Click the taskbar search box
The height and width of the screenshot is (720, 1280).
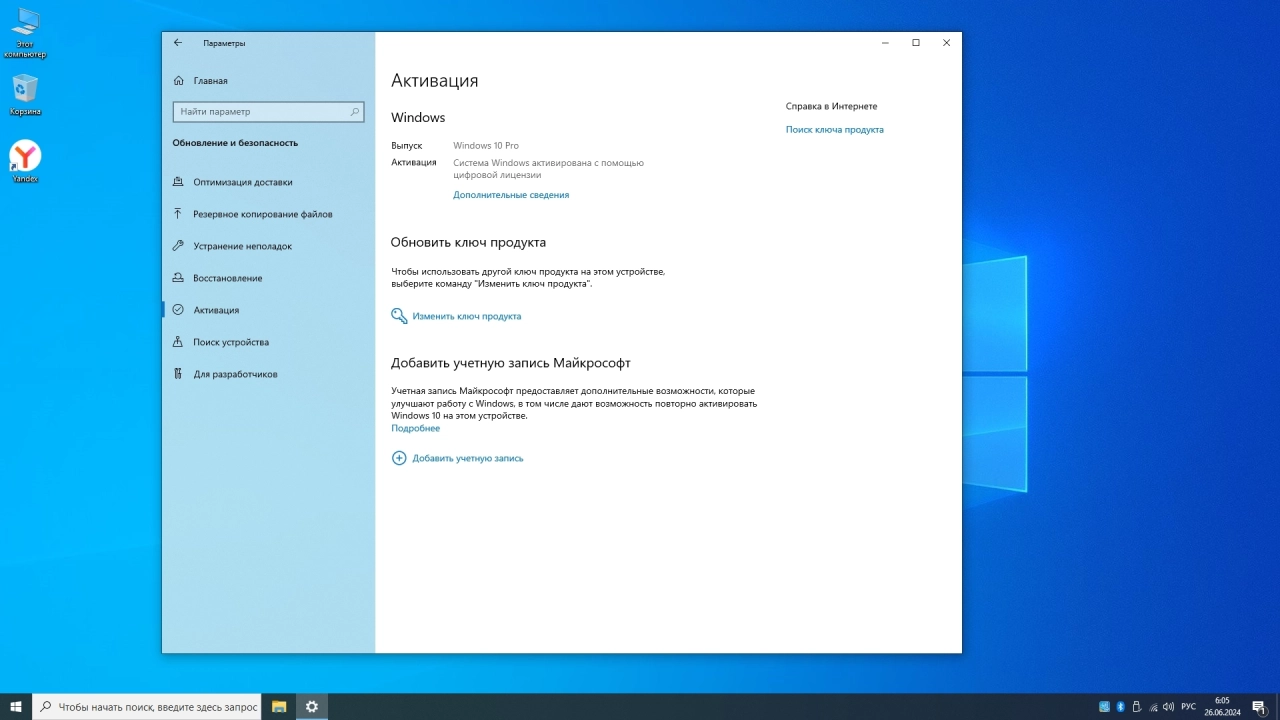tap(147, 706)
